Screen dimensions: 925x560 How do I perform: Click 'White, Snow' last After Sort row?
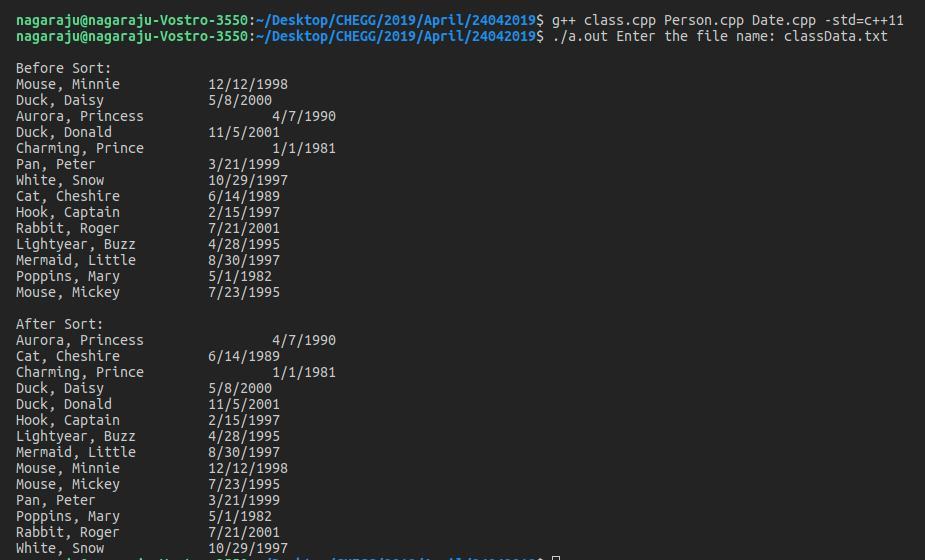click(60, 548)
